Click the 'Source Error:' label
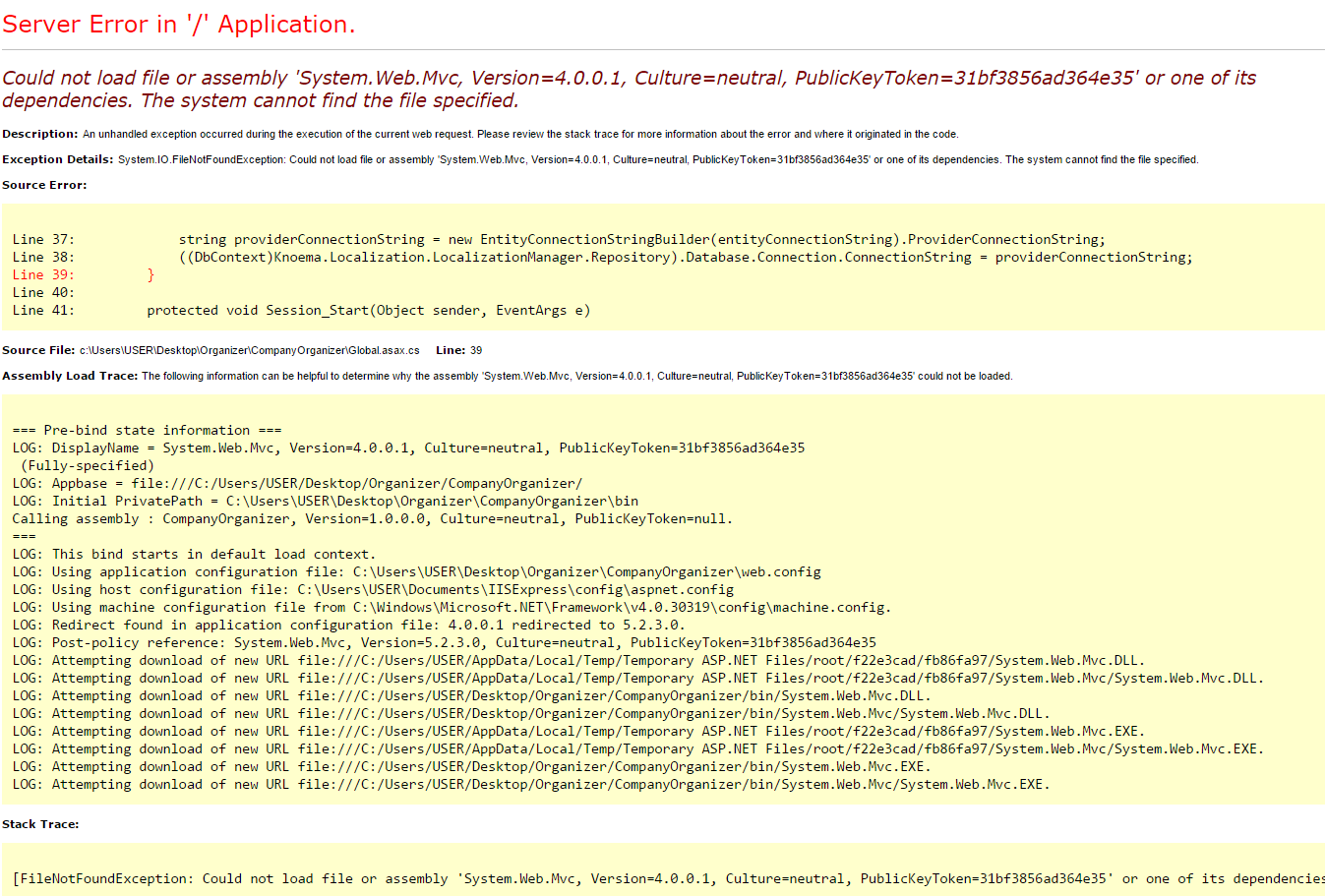Screen dimensions: 1325x896 click(44, 185)
